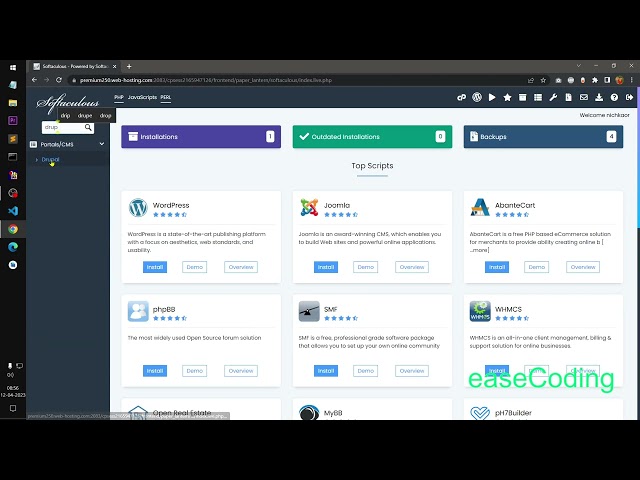Open the wrench settings icon
Image resolution: width=640 pixels, height=480 pixels.
click(x=553, y=98)
